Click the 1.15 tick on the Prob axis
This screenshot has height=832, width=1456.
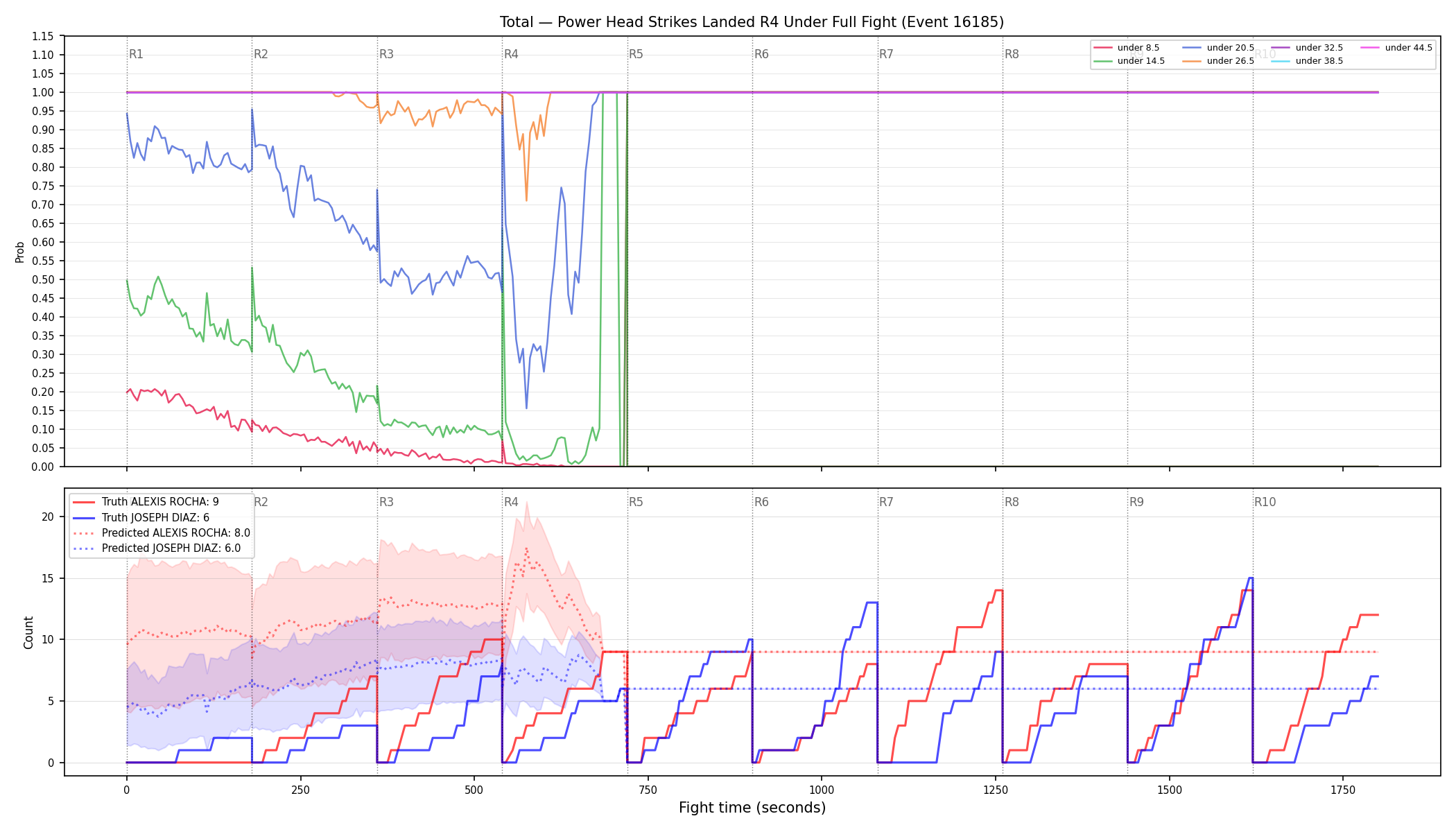click(42, 36)
